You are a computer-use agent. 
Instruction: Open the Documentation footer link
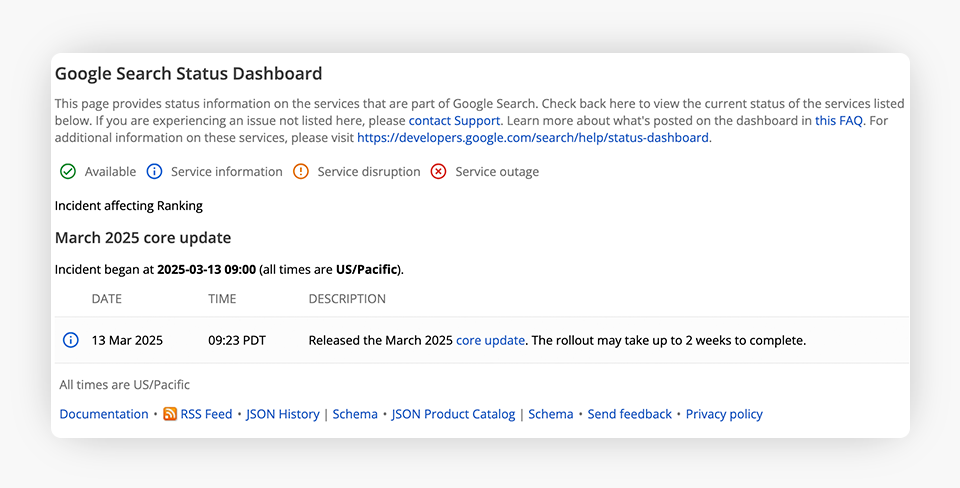tap(104, 414)
